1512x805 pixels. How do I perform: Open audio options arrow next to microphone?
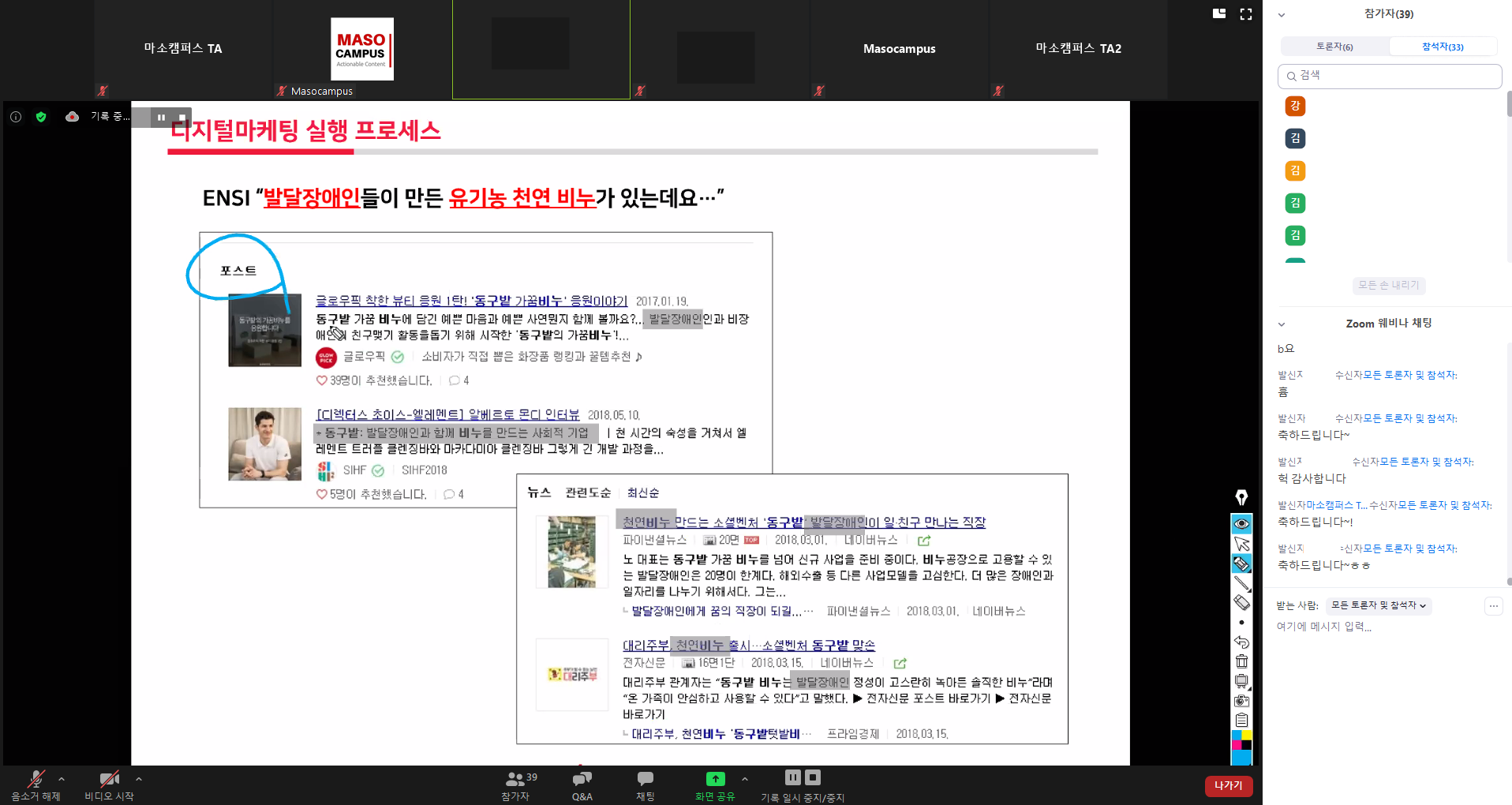(62, 779)
